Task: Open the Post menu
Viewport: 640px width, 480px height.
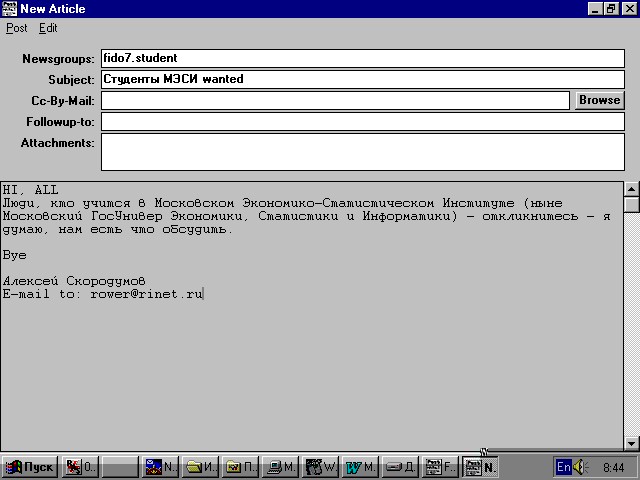Action: [x=16, y=28]
